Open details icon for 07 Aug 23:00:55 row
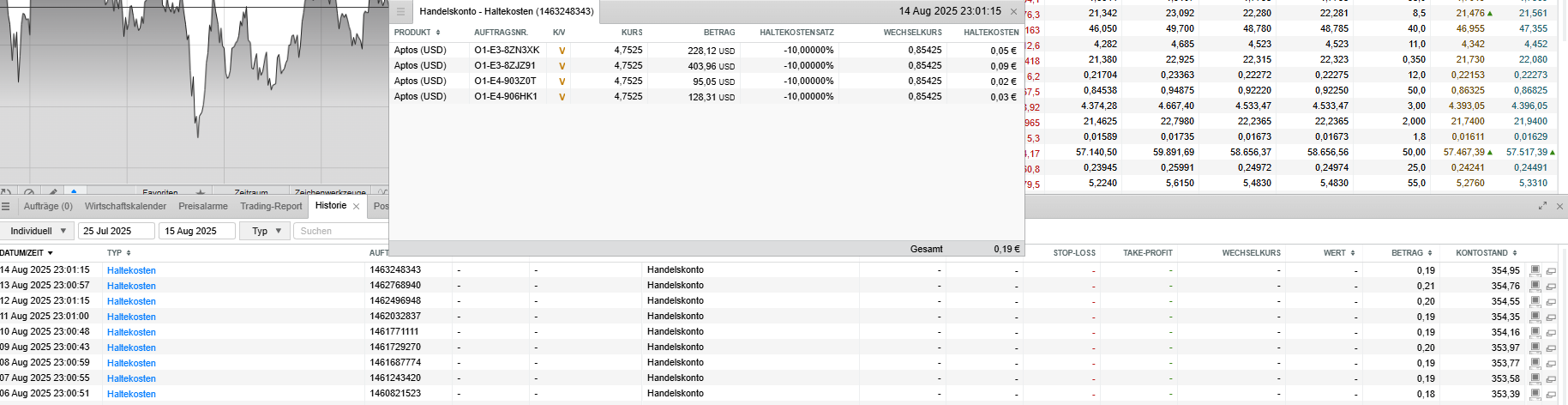Image resolution: width=1568 pixels, height=405 pixels. click(1535, 378)
